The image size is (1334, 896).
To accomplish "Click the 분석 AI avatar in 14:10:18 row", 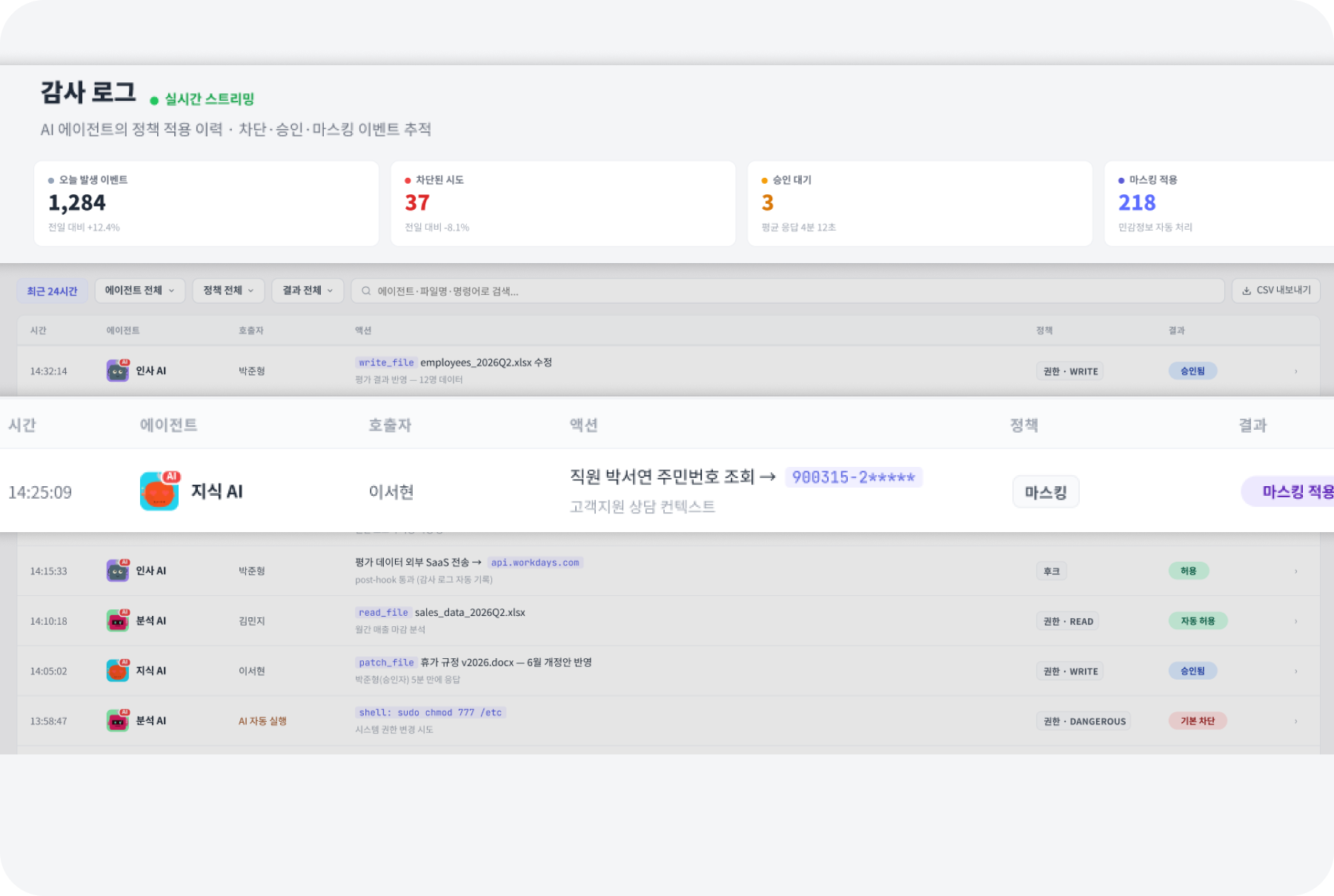I will click(x=118, y=620).
